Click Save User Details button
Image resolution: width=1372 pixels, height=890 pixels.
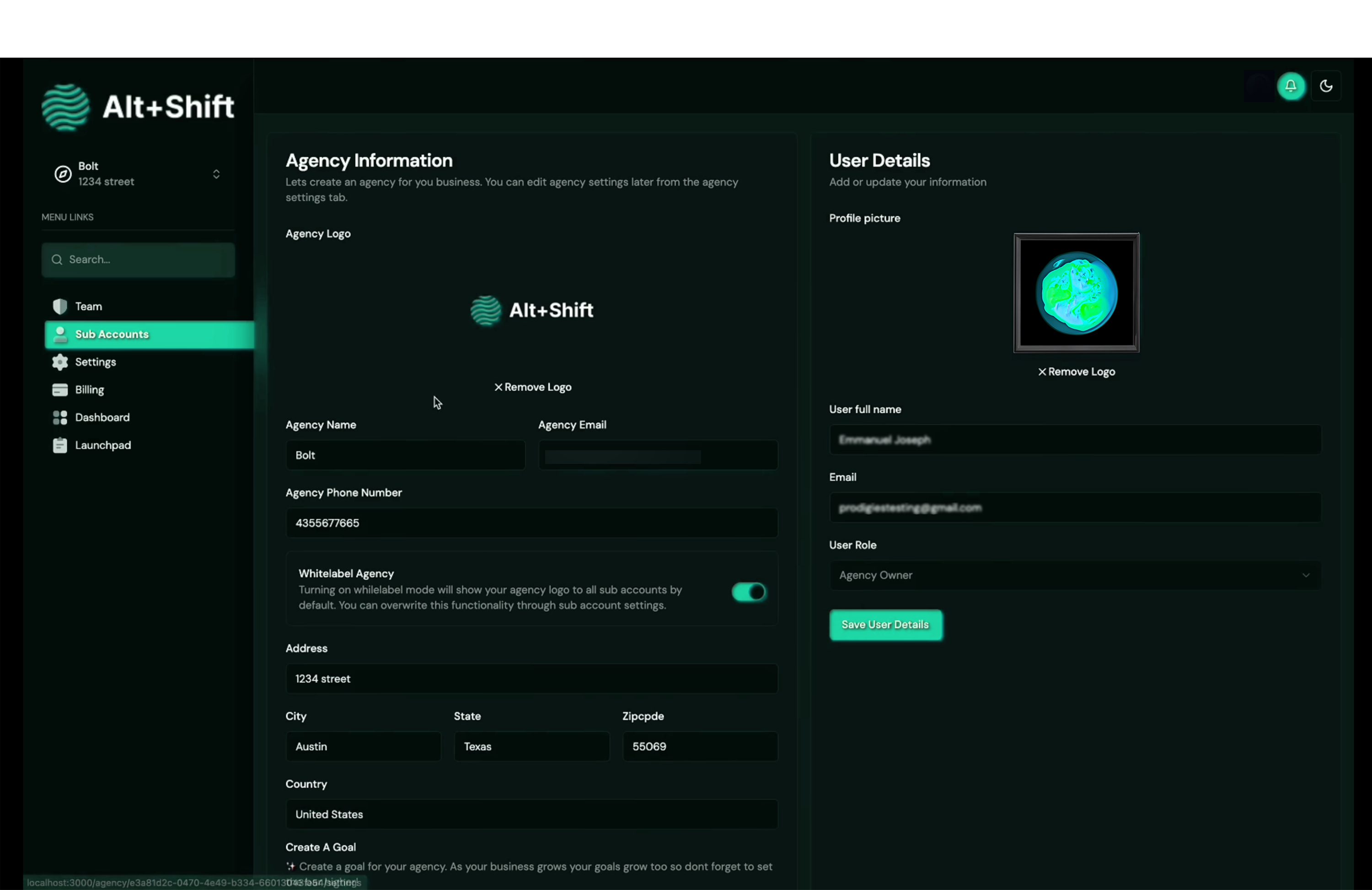885,625
